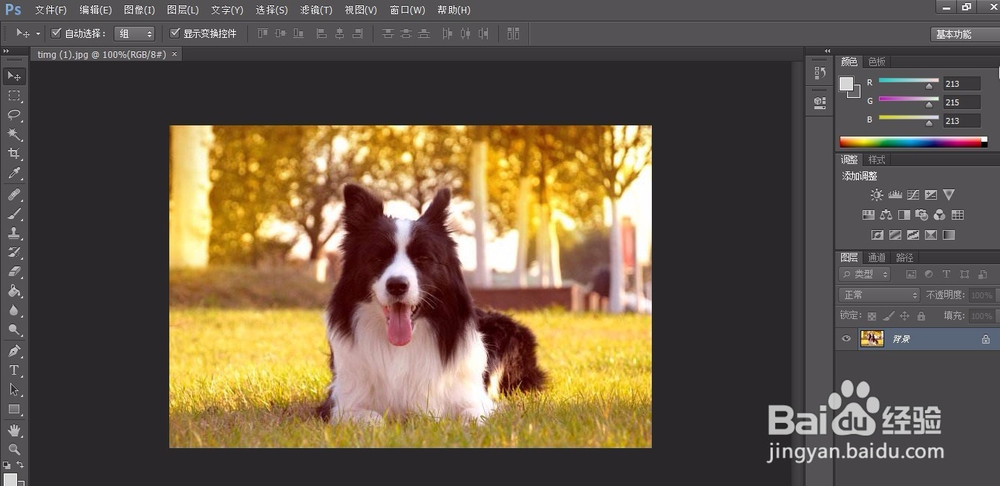This screenshot has width=1000, height=486.
Task: Add a Curves adjustment
Action: click(x=913, y=195)
